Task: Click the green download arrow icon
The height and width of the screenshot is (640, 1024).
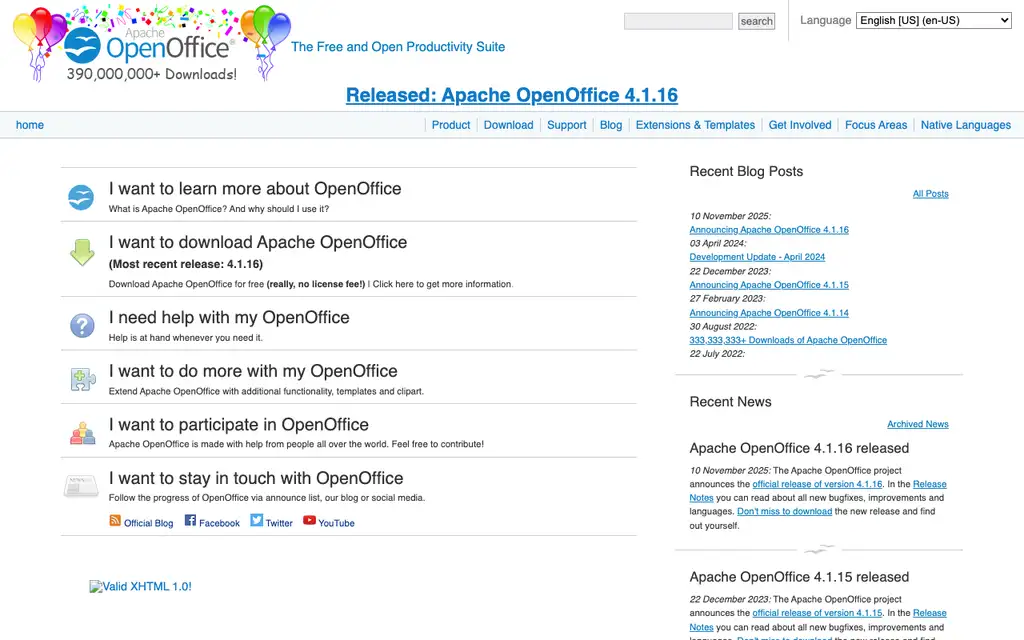Action: (82, 252)
